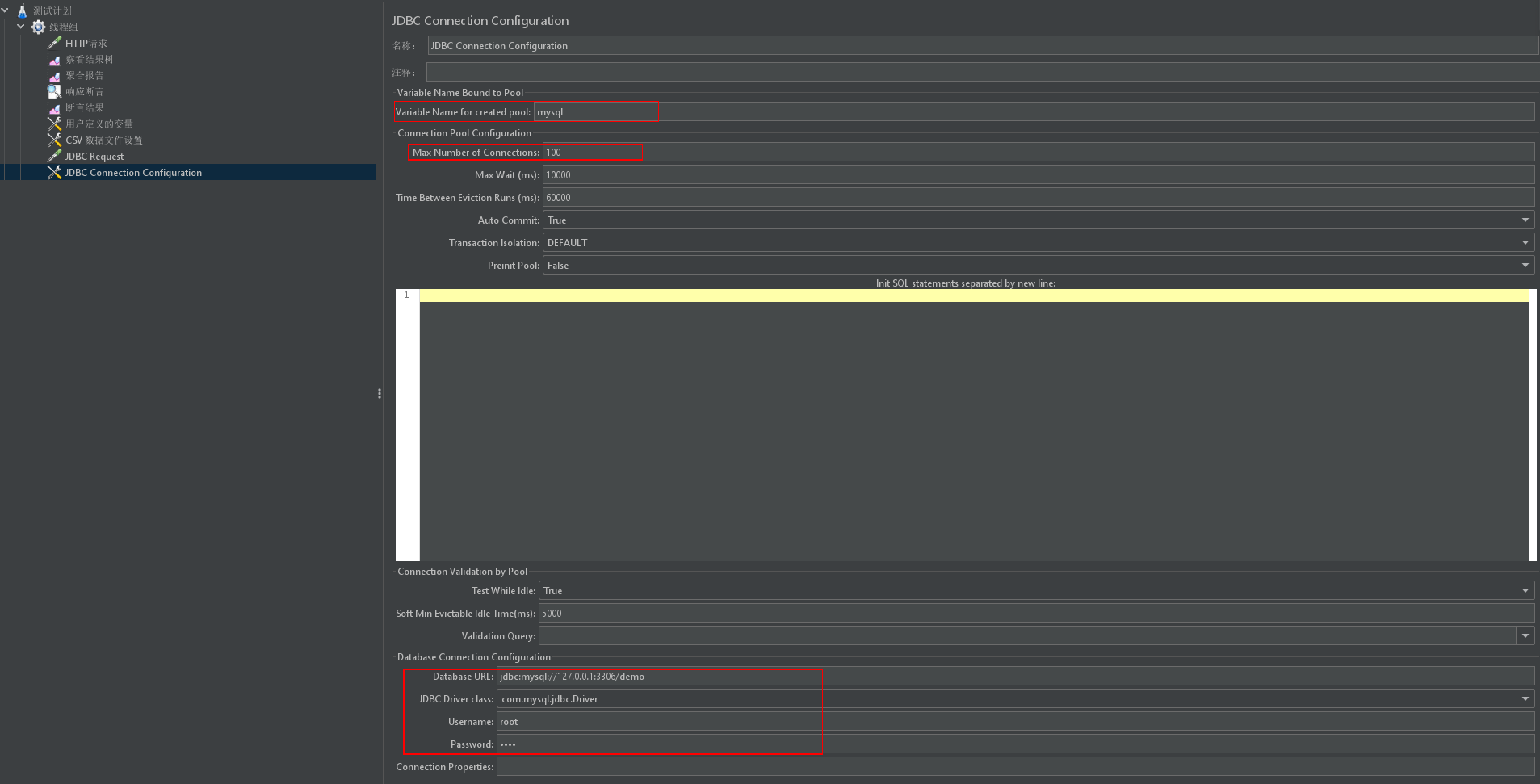Select 测试计划 label in the tree
Screen dimensions: 1540x784
point(52,11)
